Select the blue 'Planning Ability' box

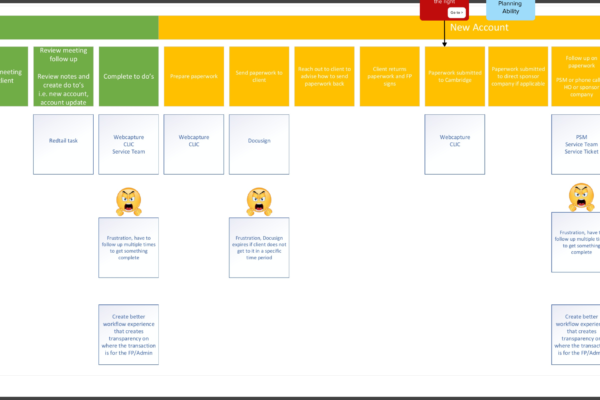[x=510, y=8]
